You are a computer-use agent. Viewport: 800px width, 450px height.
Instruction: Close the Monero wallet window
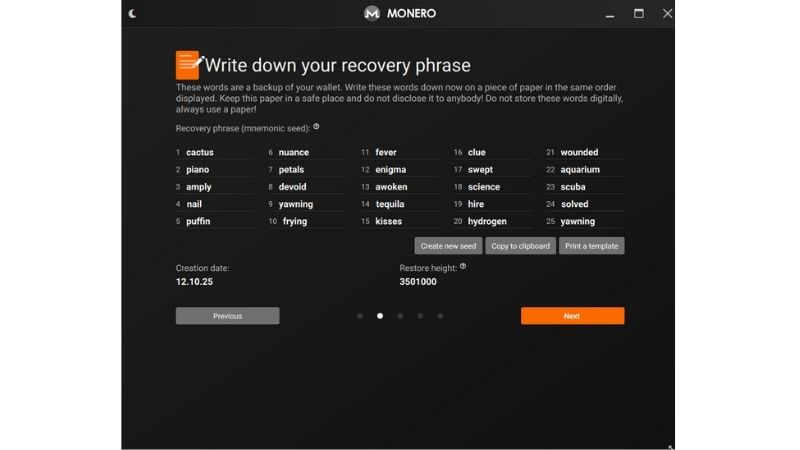pos(667,13)
